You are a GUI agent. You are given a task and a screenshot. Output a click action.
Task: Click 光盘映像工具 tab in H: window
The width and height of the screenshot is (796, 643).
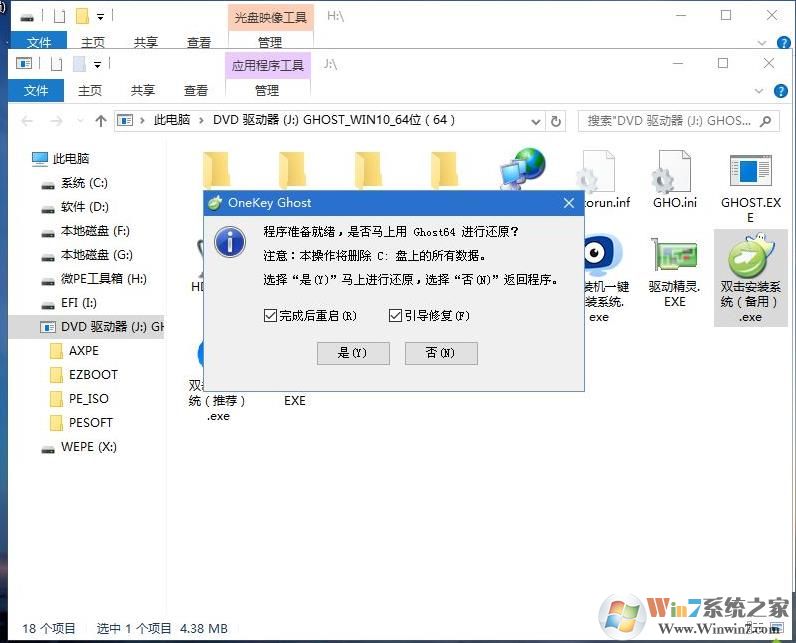pos(271,17)
